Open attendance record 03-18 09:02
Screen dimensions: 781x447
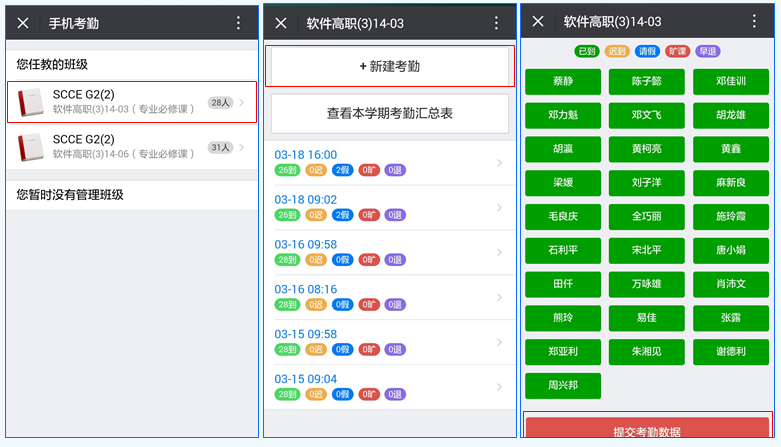[390, 208]
